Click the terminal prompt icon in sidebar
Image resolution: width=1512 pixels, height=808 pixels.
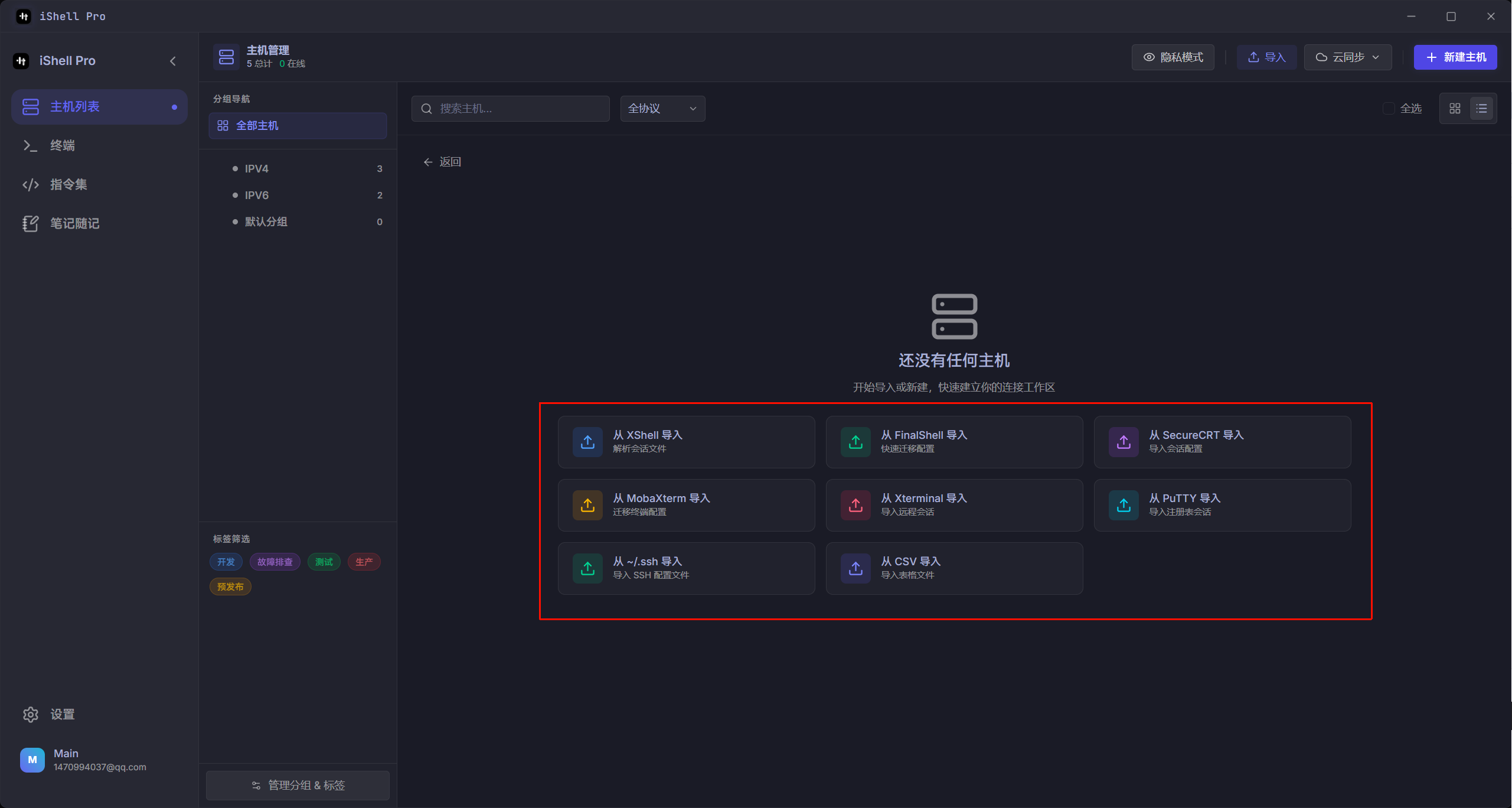coord(31,145)
